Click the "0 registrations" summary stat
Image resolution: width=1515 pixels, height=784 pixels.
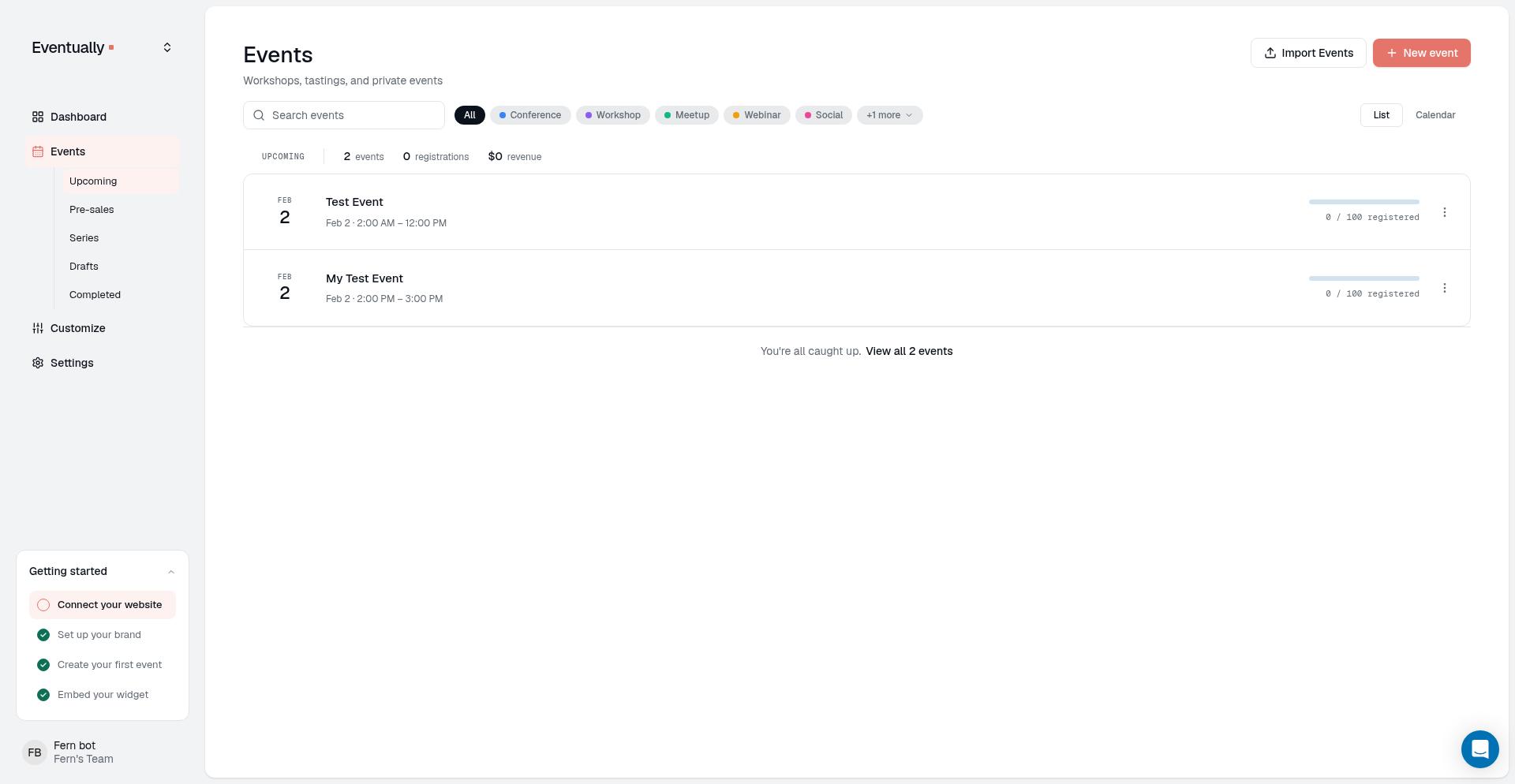click(436, 157)
